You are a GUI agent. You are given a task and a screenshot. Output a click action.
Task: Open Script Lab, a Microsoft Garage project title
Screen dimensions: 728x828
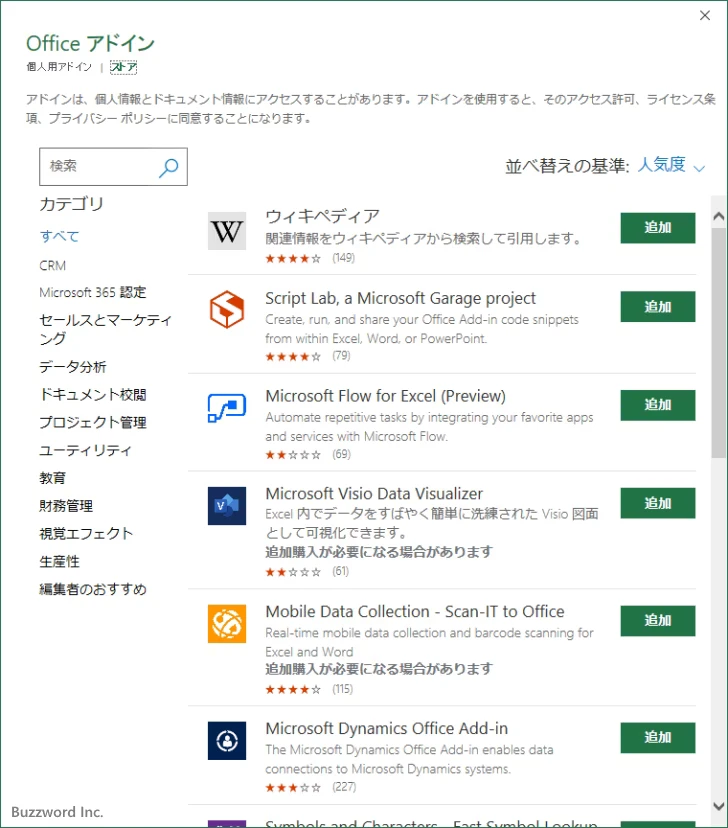(400, 298)
